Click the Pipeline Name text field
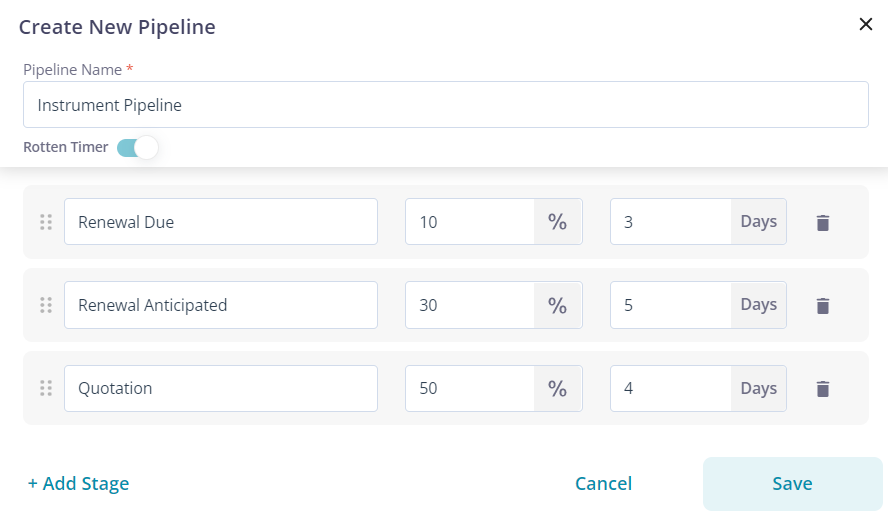The width and height of the screenshot is (888, 519). (x=445, y=104)
